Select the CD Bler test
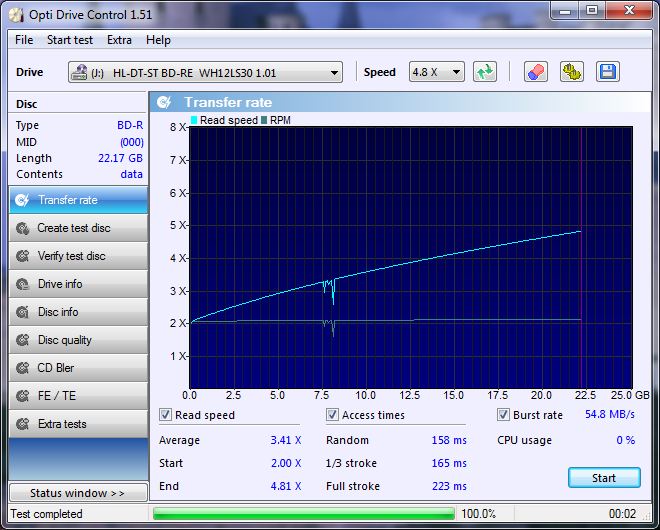This screenshot has width=660, height=530. 77,368
